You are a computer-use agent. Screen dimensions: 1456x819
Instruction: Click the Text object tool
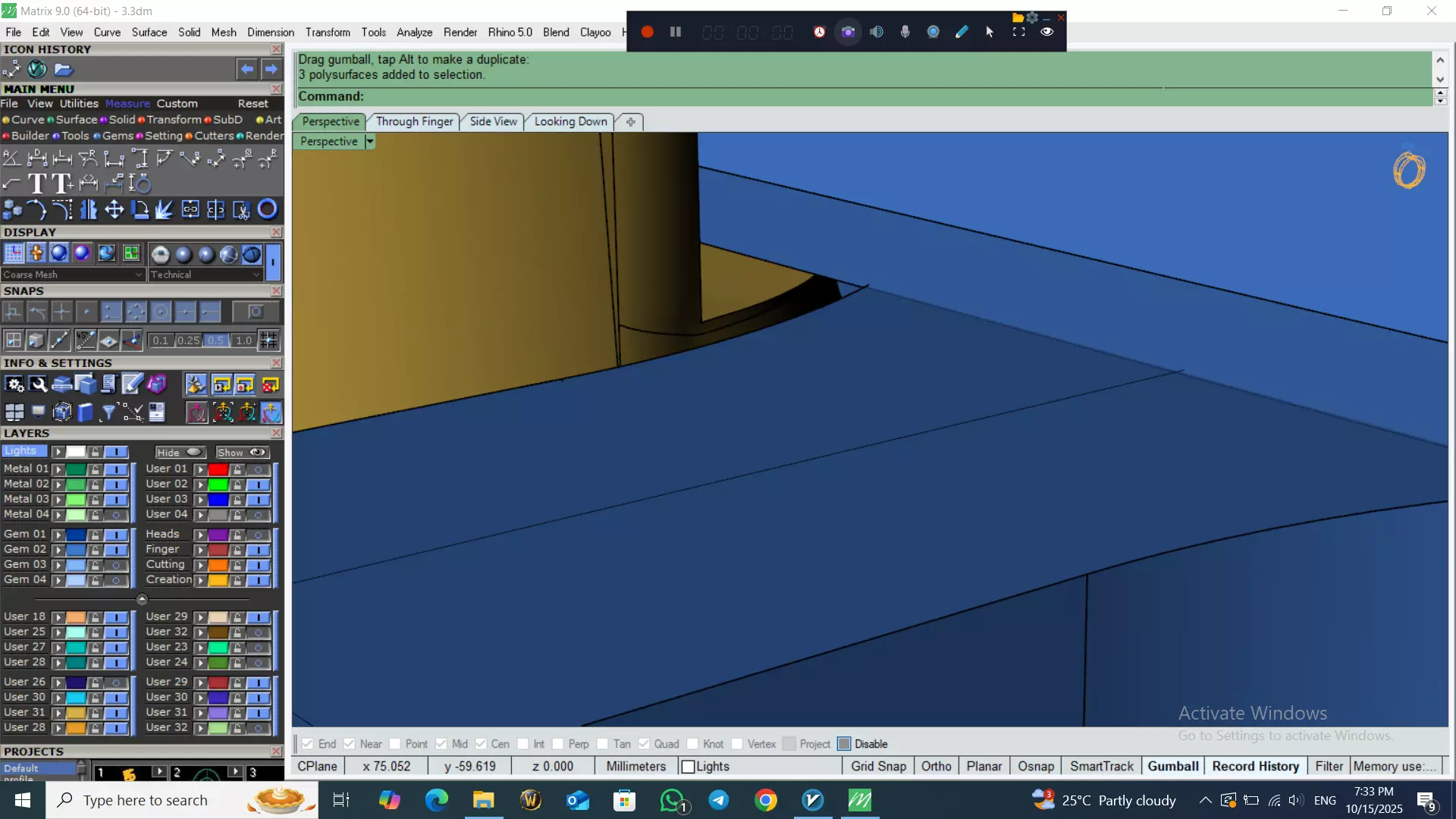point(36,183)
